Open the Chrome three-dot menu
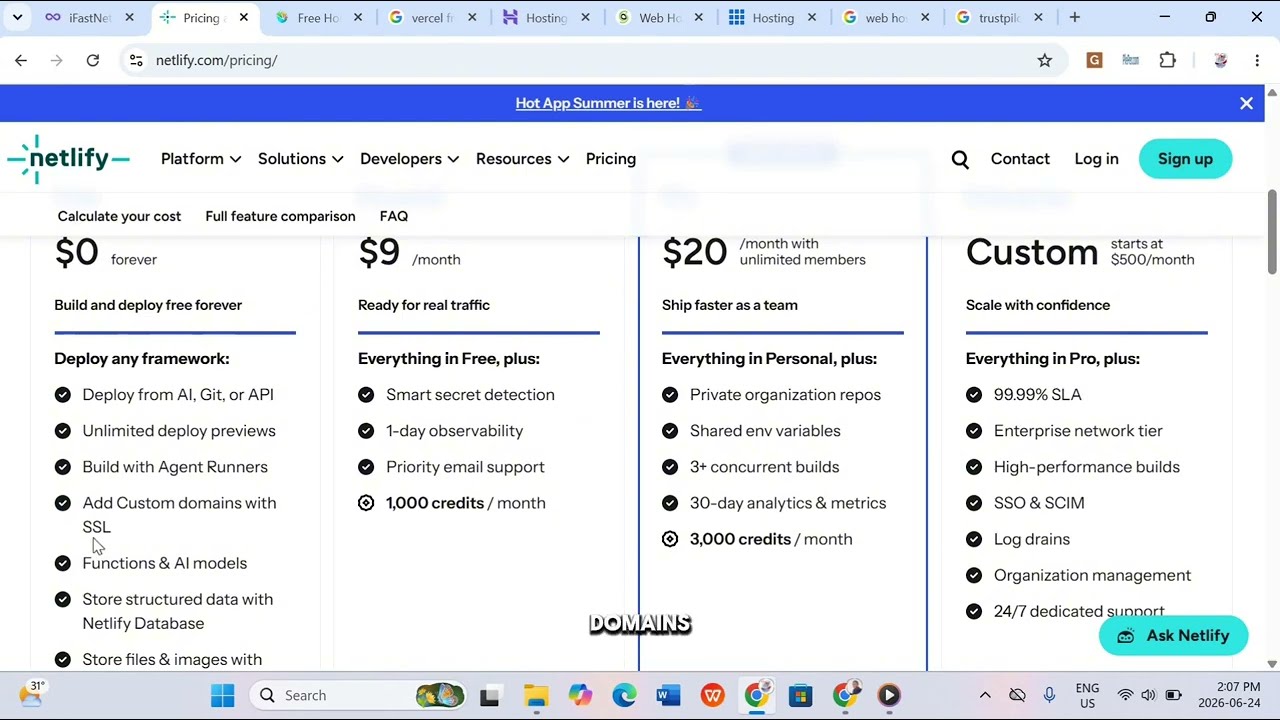Viewport: 1280px width, 720px height. [1256, 60]
